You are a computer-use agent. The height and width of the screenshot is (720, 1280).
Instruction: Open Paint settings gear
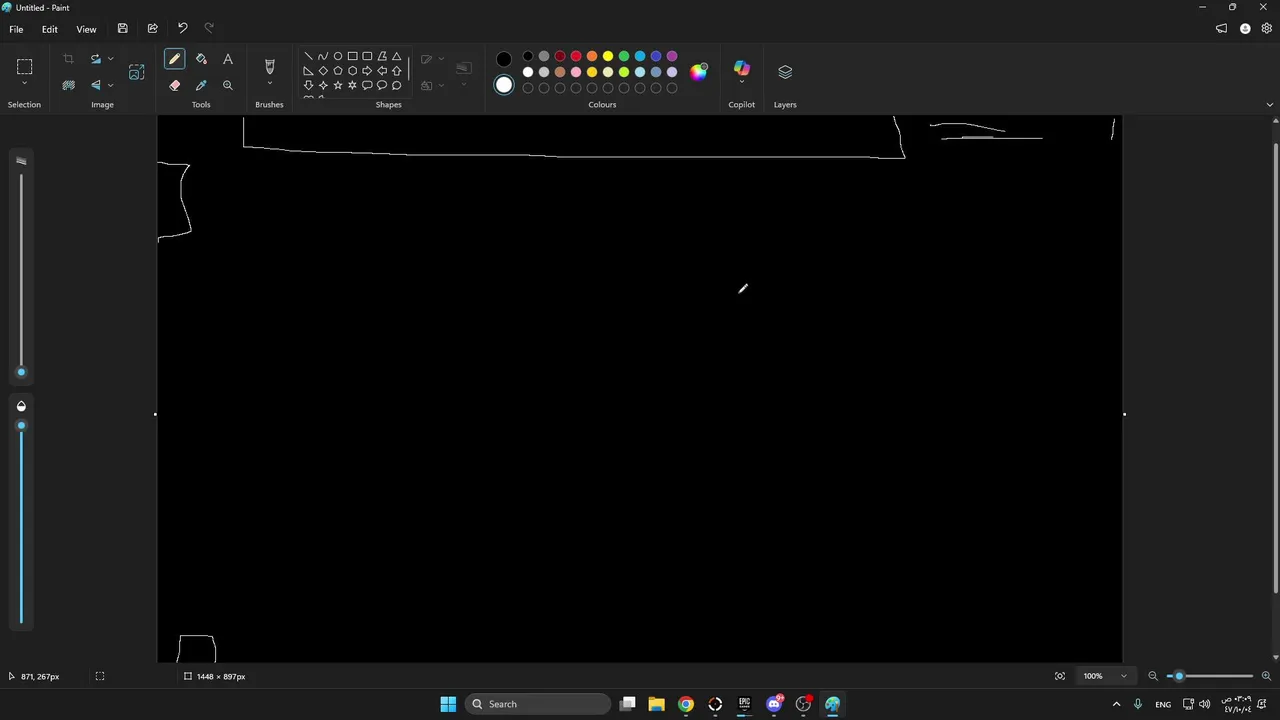click(1266, 29)
